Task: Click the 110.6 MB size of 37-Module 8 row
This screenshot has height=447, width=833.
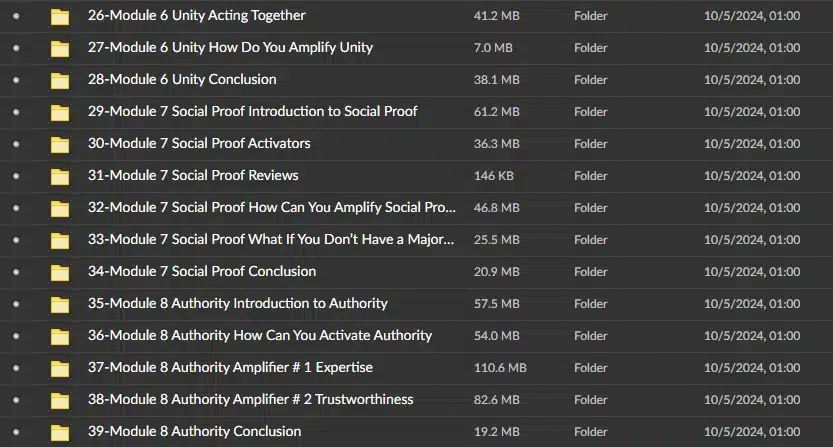Action: pos(500,368)
